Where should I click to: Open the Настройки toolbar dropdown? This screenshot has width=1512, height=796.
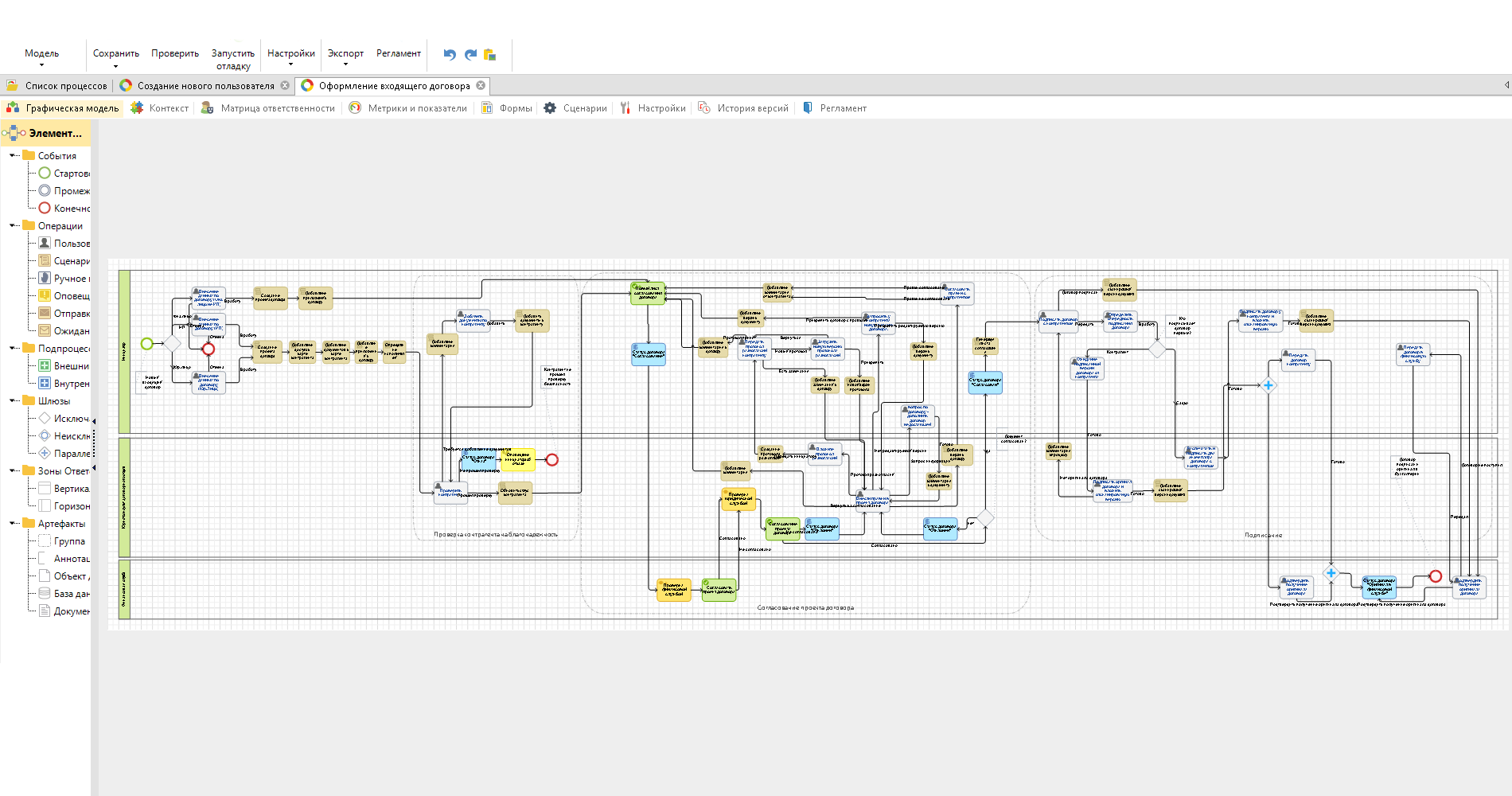pos(290,57)
